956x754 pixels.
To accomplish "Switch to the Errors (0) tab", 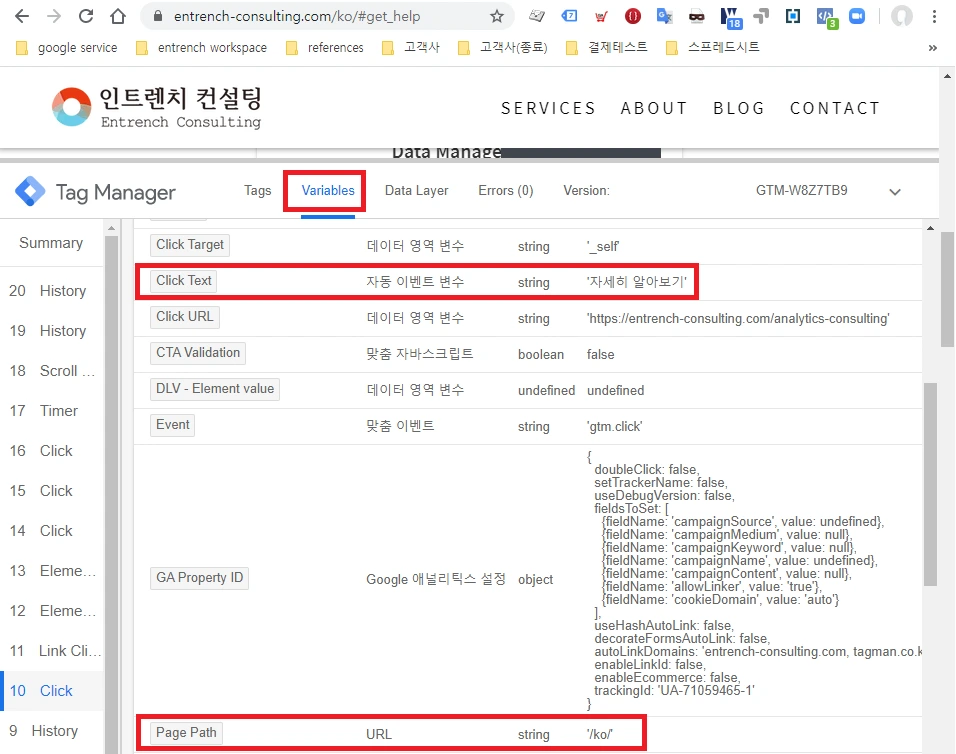I will coord(505,191).
